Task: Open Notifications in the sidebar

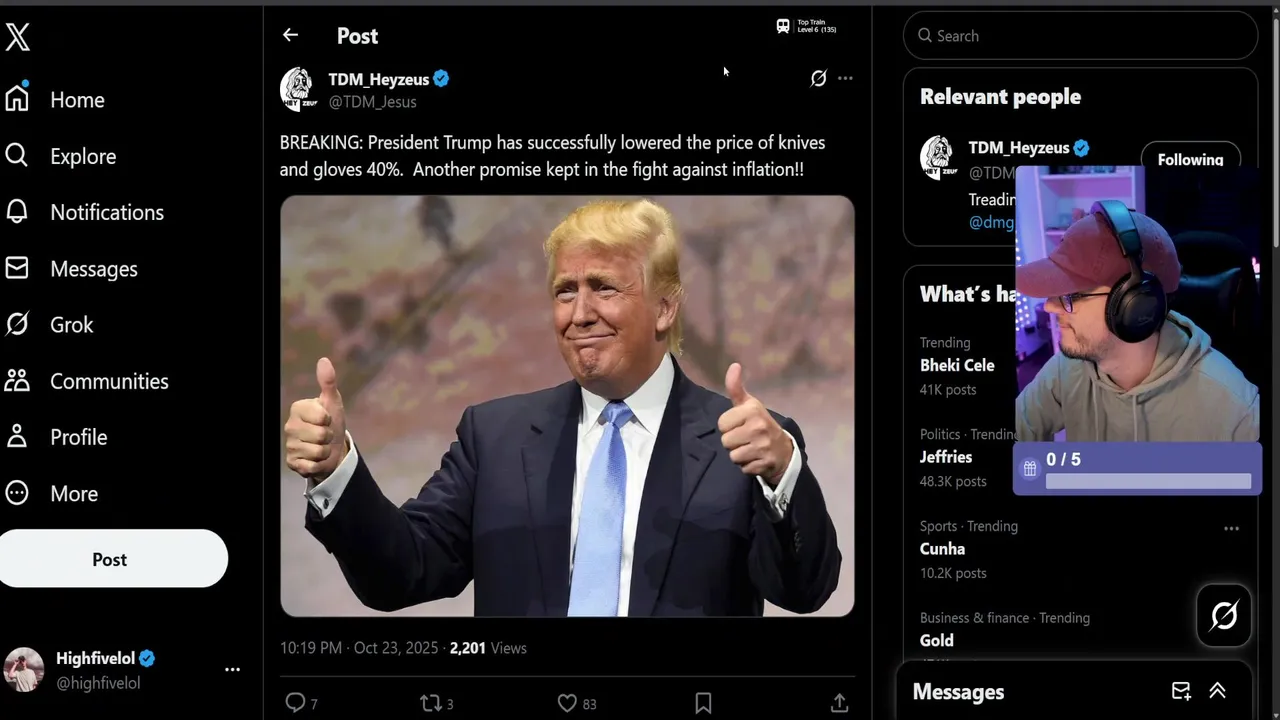Action: [x=106, y=212]
